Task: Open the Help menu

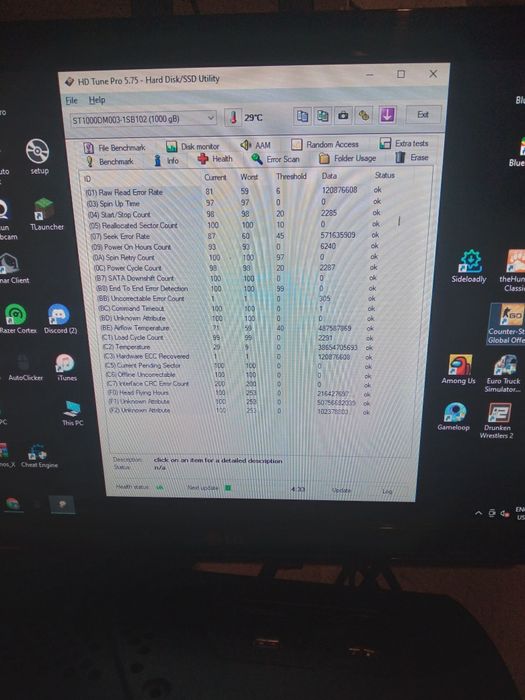Action: tap(97, 100)
